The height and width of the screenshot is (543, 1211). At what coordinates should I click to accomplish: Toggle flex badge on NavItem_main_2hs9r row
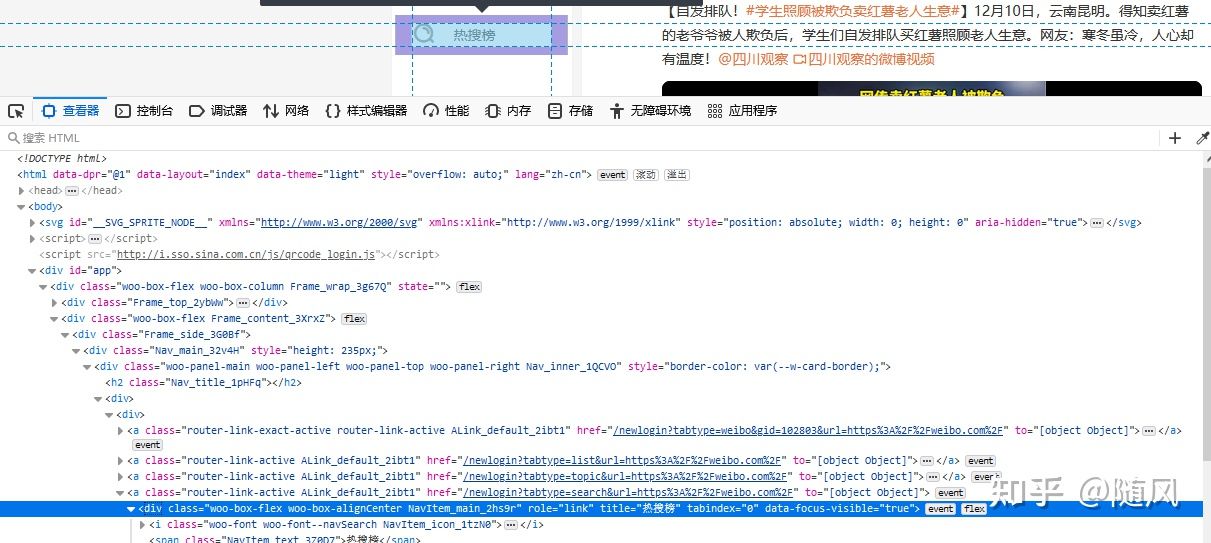pos(974,509)
